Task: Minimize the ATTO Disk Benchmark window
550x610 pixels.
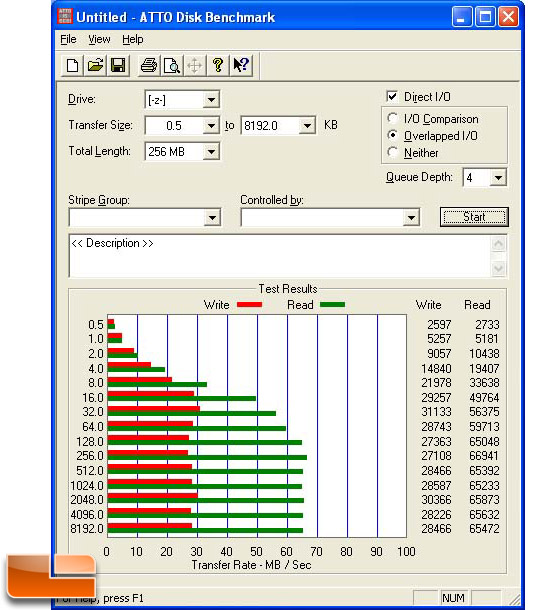Action: point(462,17)
